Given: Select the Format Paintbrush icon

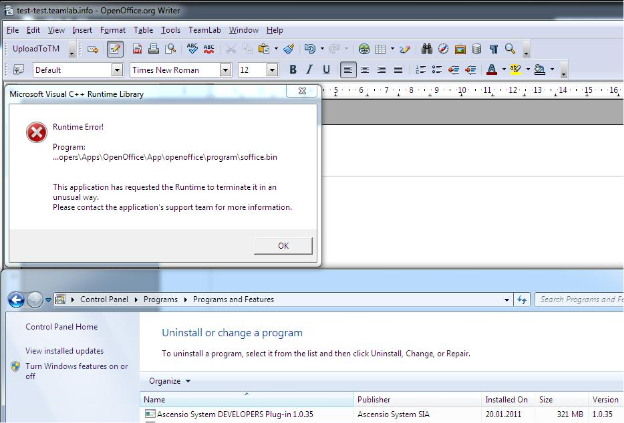Looking at the screenshot, I should pos(289,49).
